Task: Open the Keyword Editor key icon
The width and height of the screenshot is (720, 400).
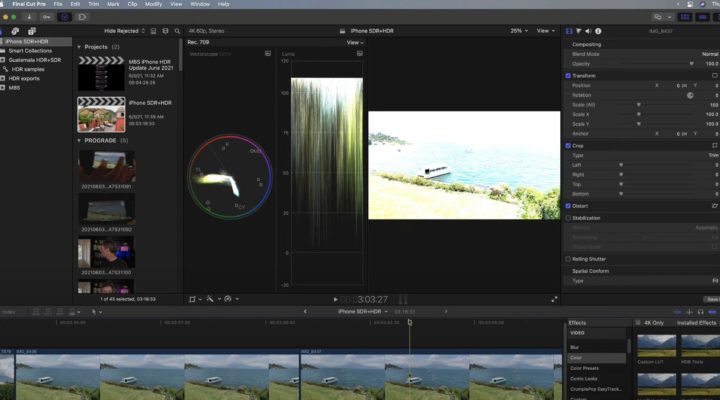Action: [46, 17]
